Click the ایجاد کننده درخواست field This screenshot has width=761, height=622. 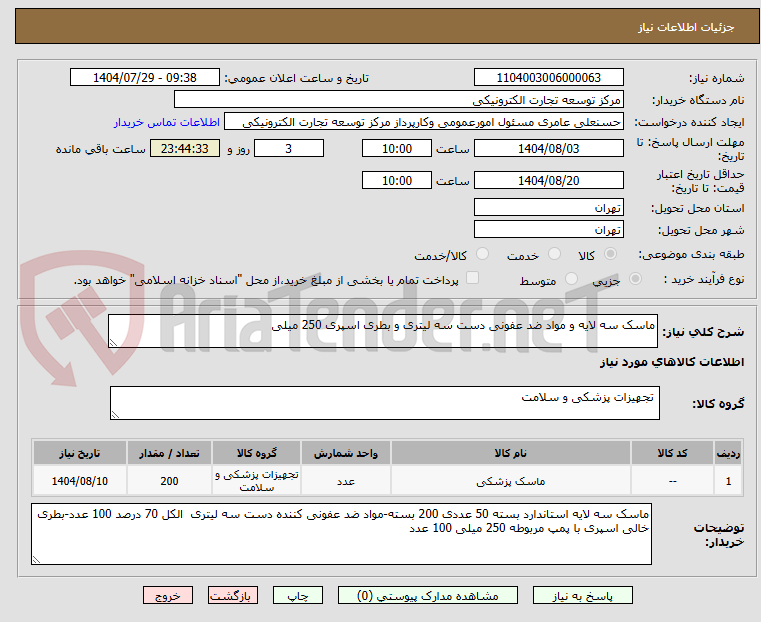[423, 122]
